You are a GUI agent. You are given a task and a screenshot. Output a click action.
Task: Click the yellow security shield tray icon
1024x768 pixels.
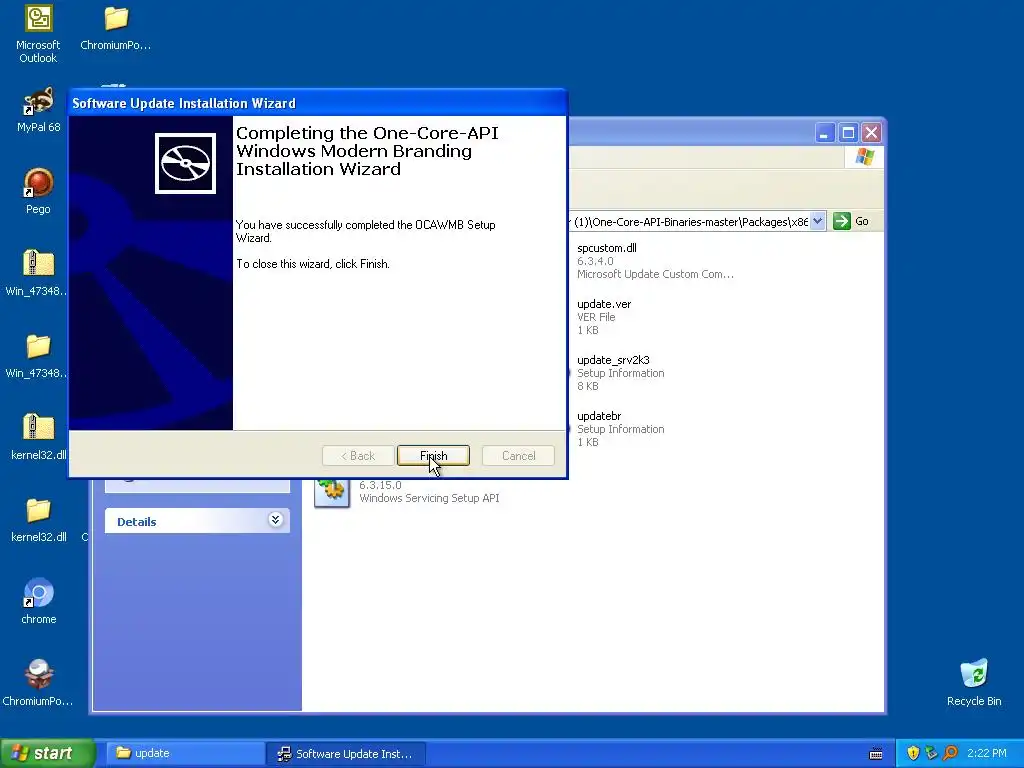coord(913,753)
